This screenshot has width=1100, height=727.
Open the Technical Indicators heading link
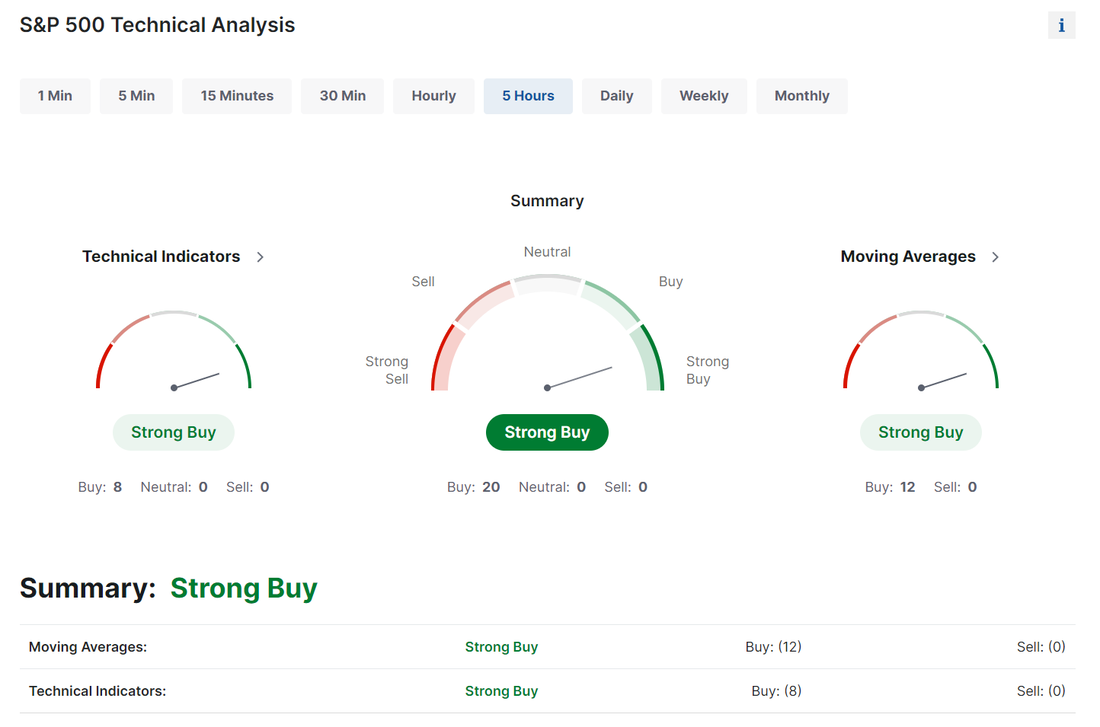(x=161, y=257)
